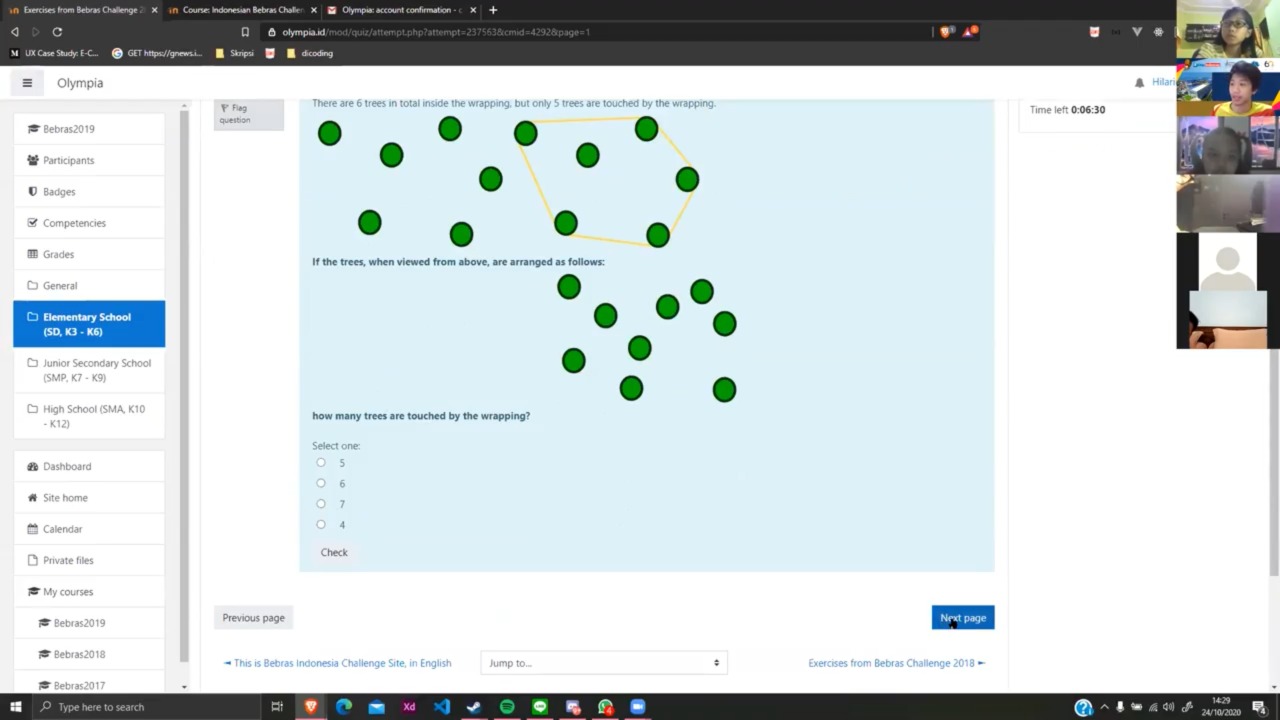Open the Bebras Indonesia Challenge Site link
Viewport: 1280px width, 720px height.
tap(338, 663)
